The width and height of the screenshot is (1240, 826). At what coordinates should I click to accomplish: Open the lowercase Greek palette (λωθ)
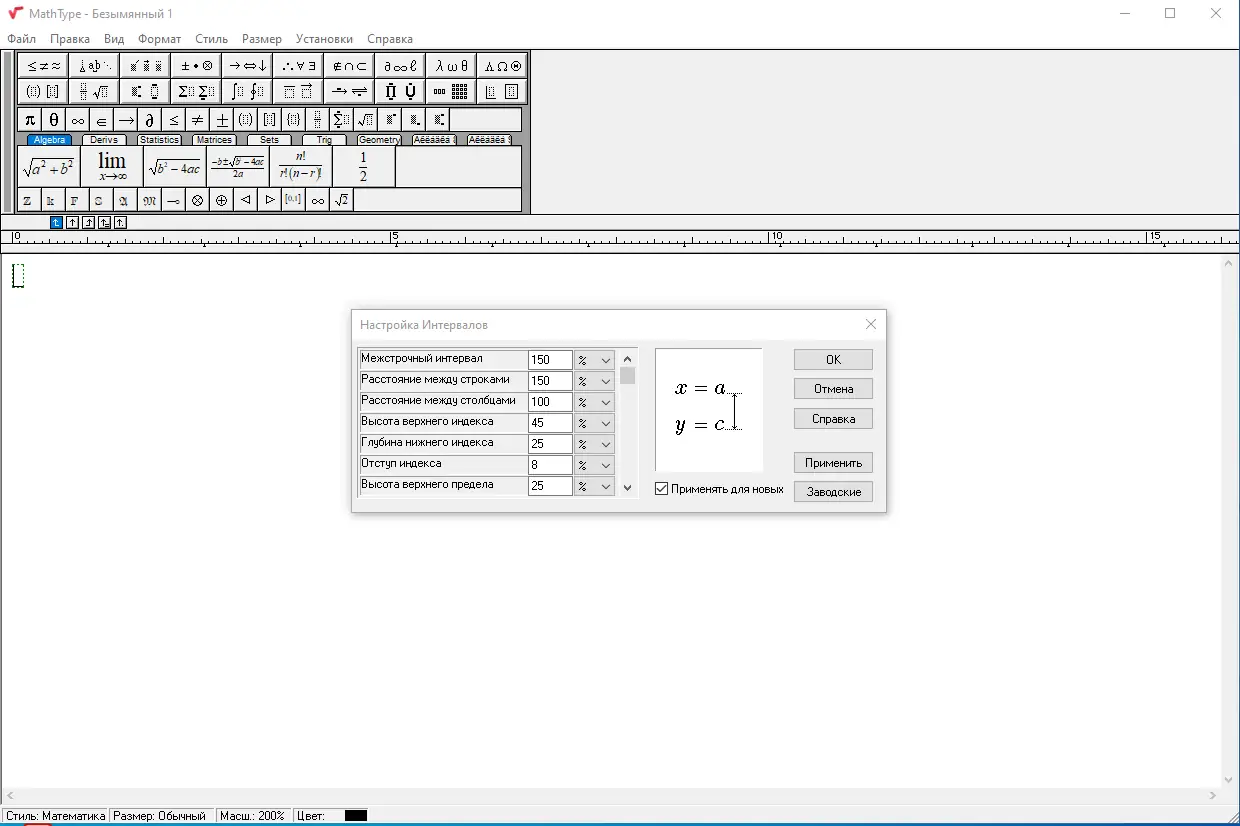[451, 66]
